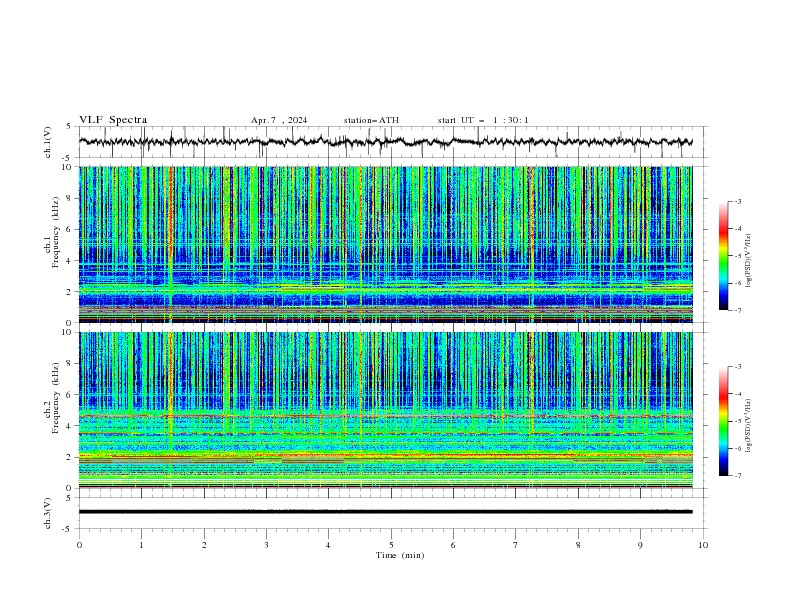Click the log(PSD) label beside ch.2 color bar
The image size is (792, 612).
749,426
